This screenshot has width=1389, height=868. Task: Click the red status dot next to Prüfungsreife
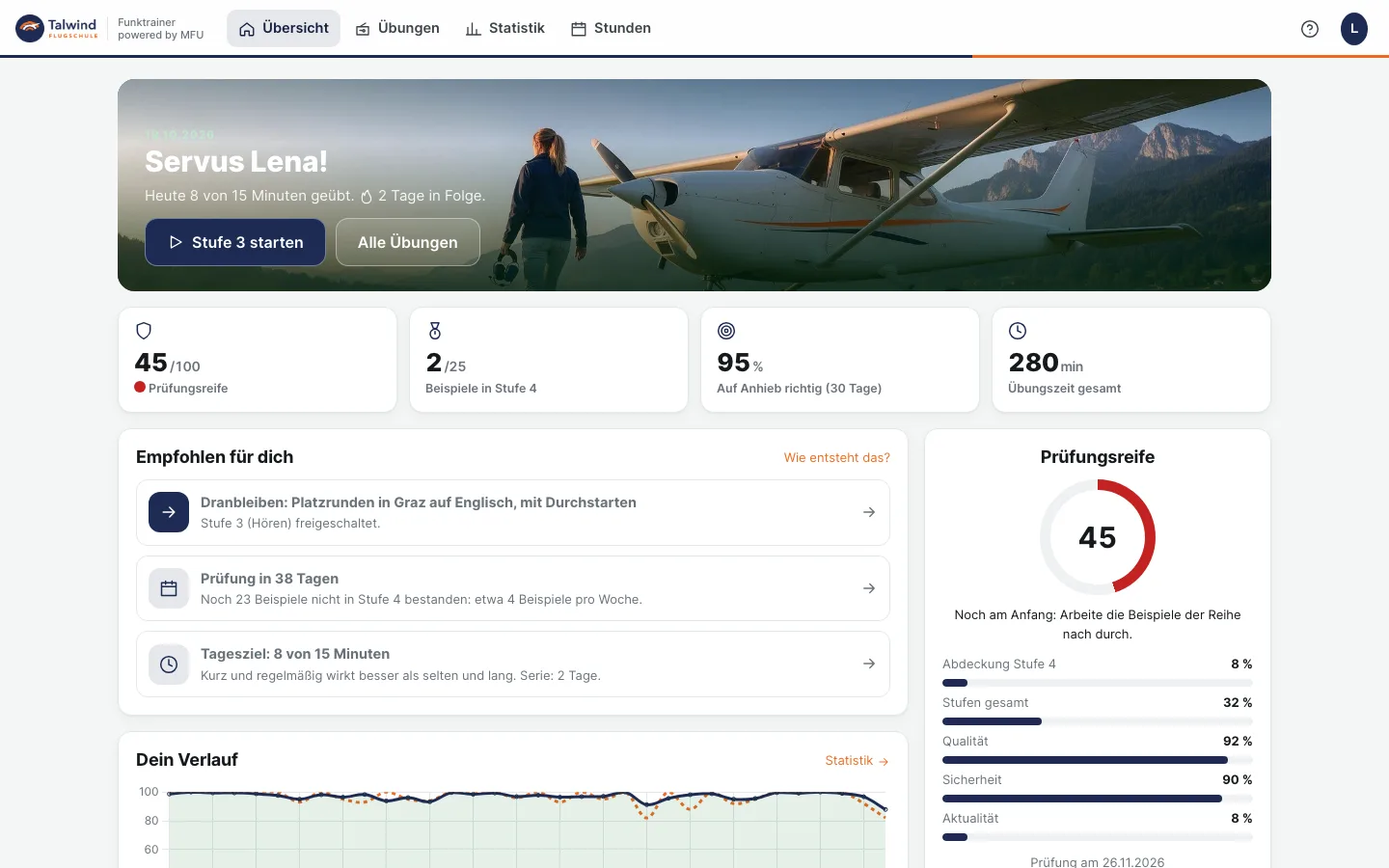[140, 388]
